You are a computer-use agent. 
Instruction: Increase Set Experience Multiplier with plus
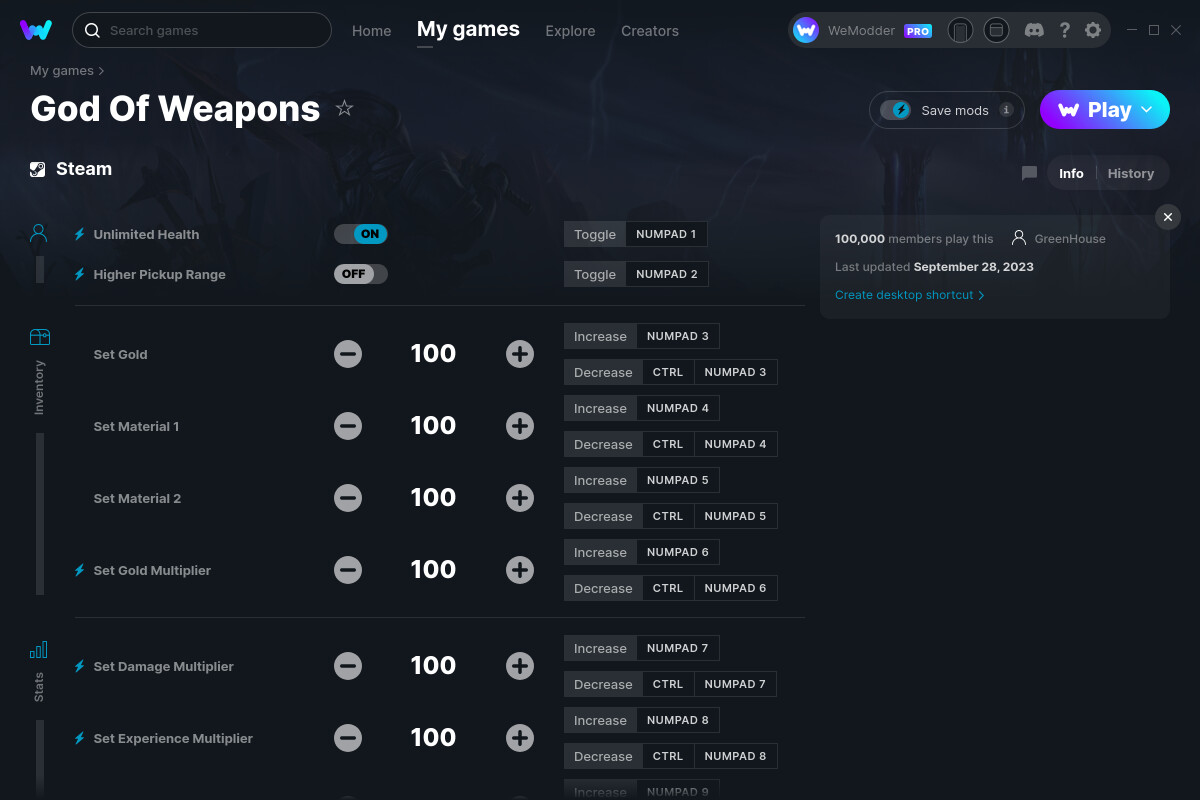click(520, 738)
